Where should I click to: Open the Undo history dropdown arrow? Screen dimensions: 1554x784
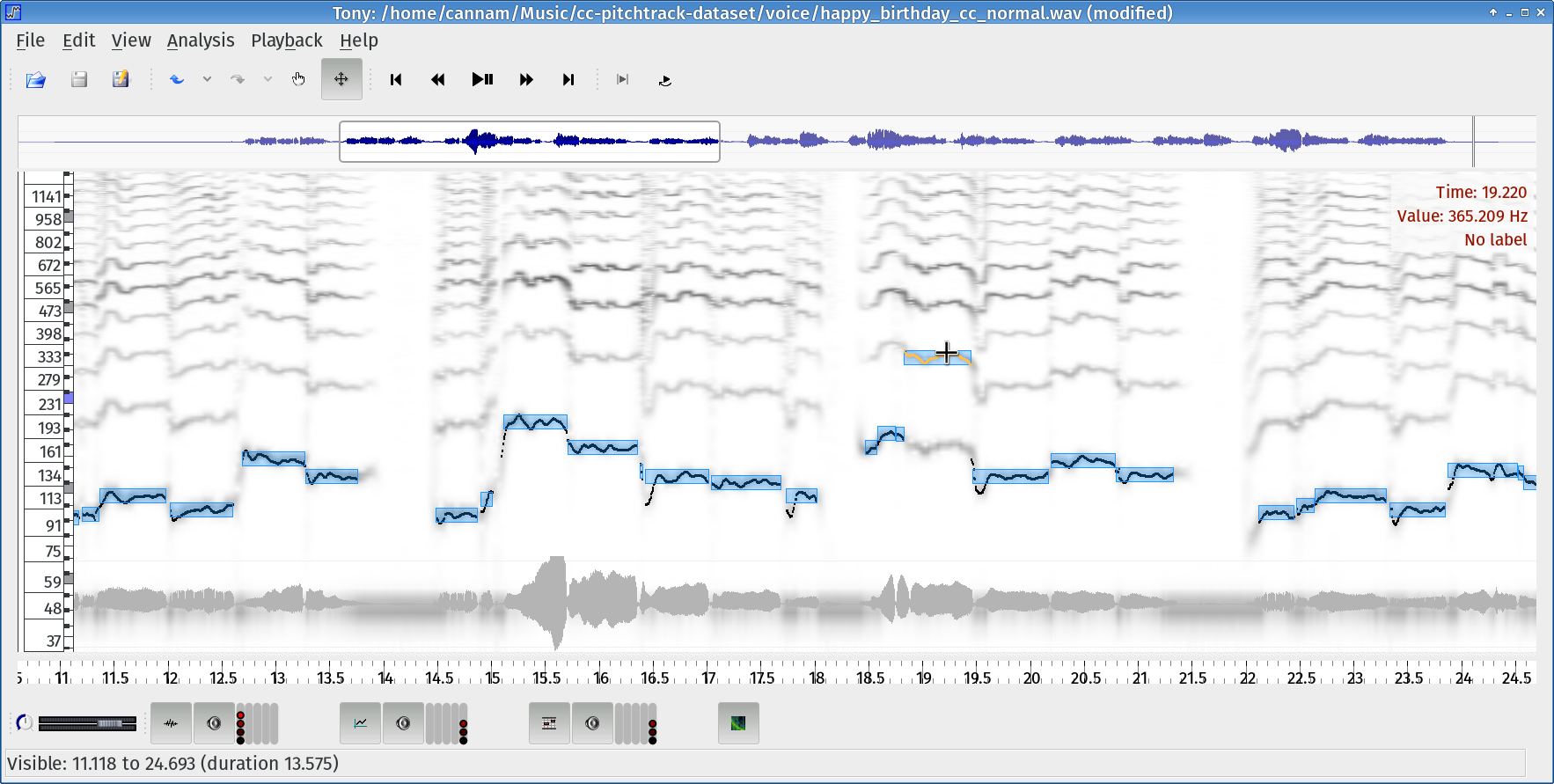[x=207, y=80]
